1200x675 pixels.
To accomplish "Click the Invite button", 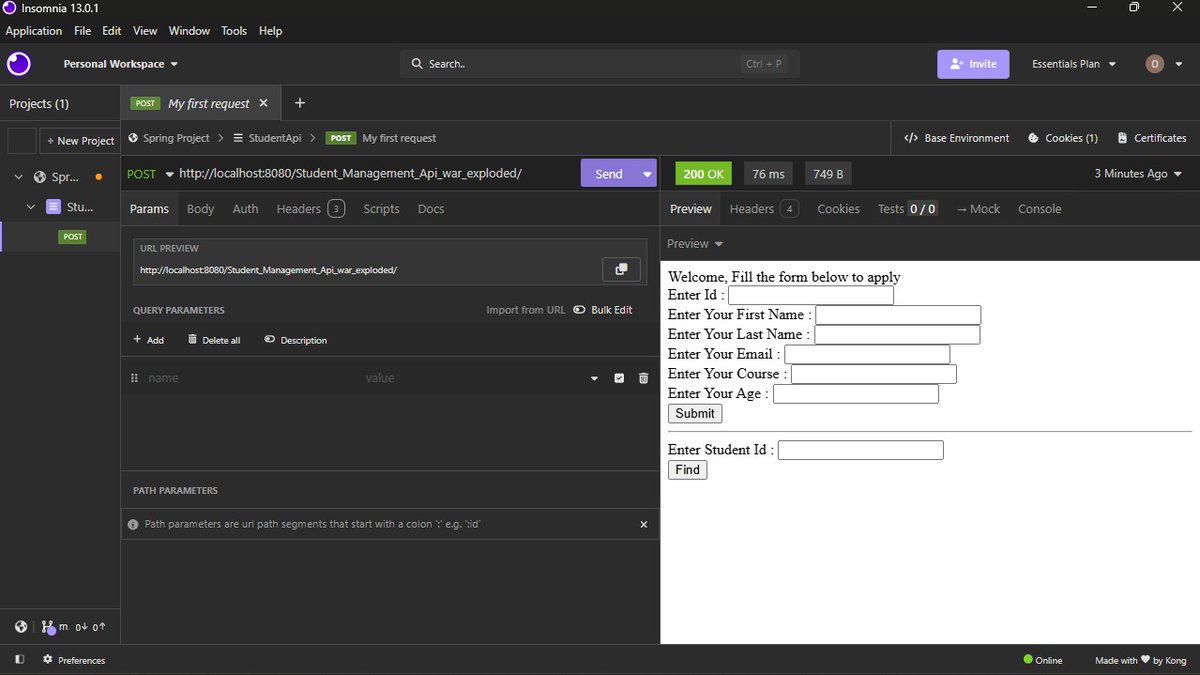I will (973, 64).
